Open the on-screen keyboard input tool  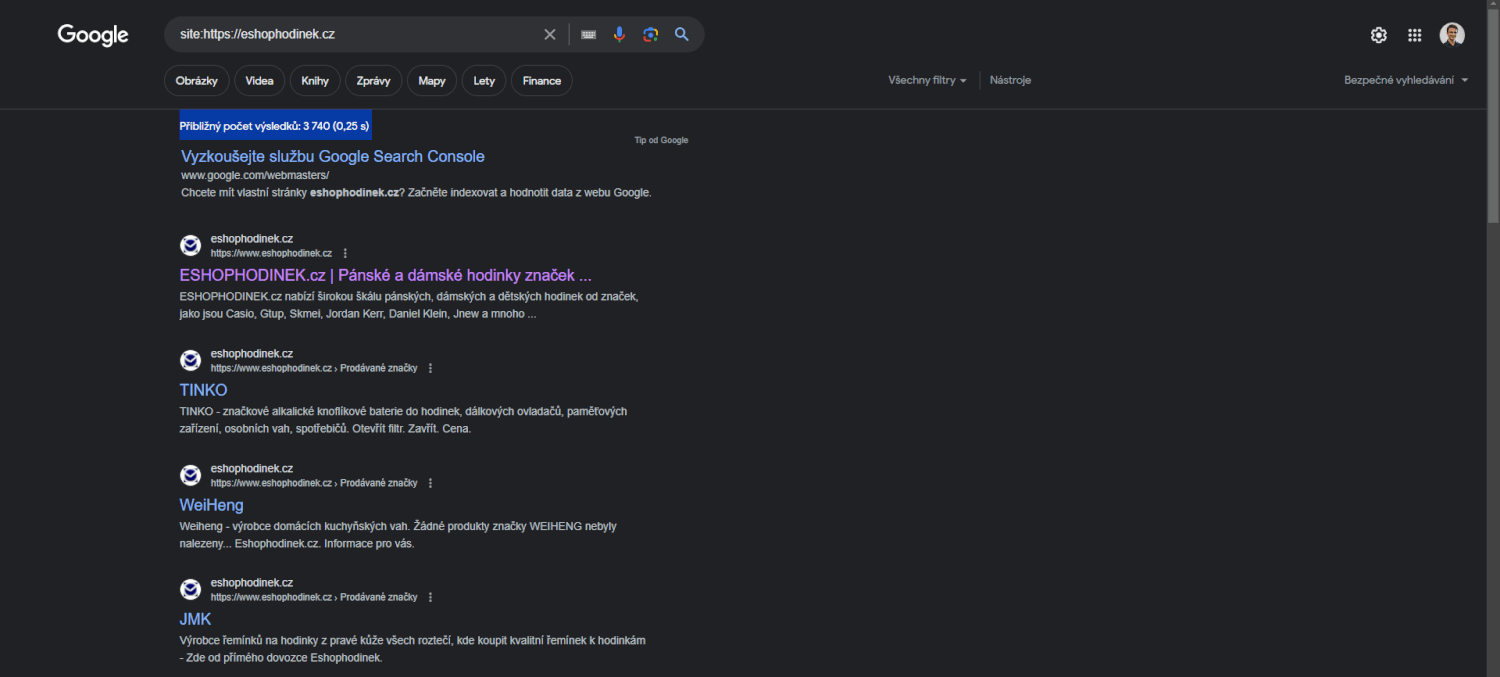589,35
